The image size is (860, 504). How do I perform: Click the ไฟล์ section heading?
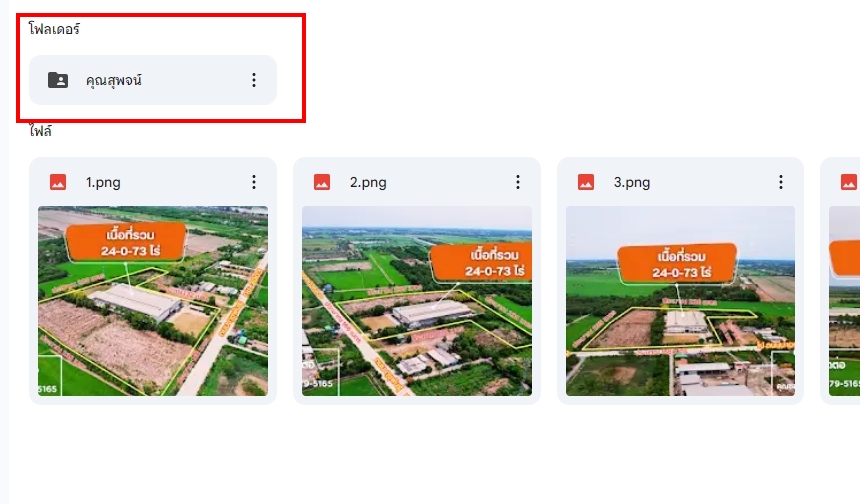(41, 131)
